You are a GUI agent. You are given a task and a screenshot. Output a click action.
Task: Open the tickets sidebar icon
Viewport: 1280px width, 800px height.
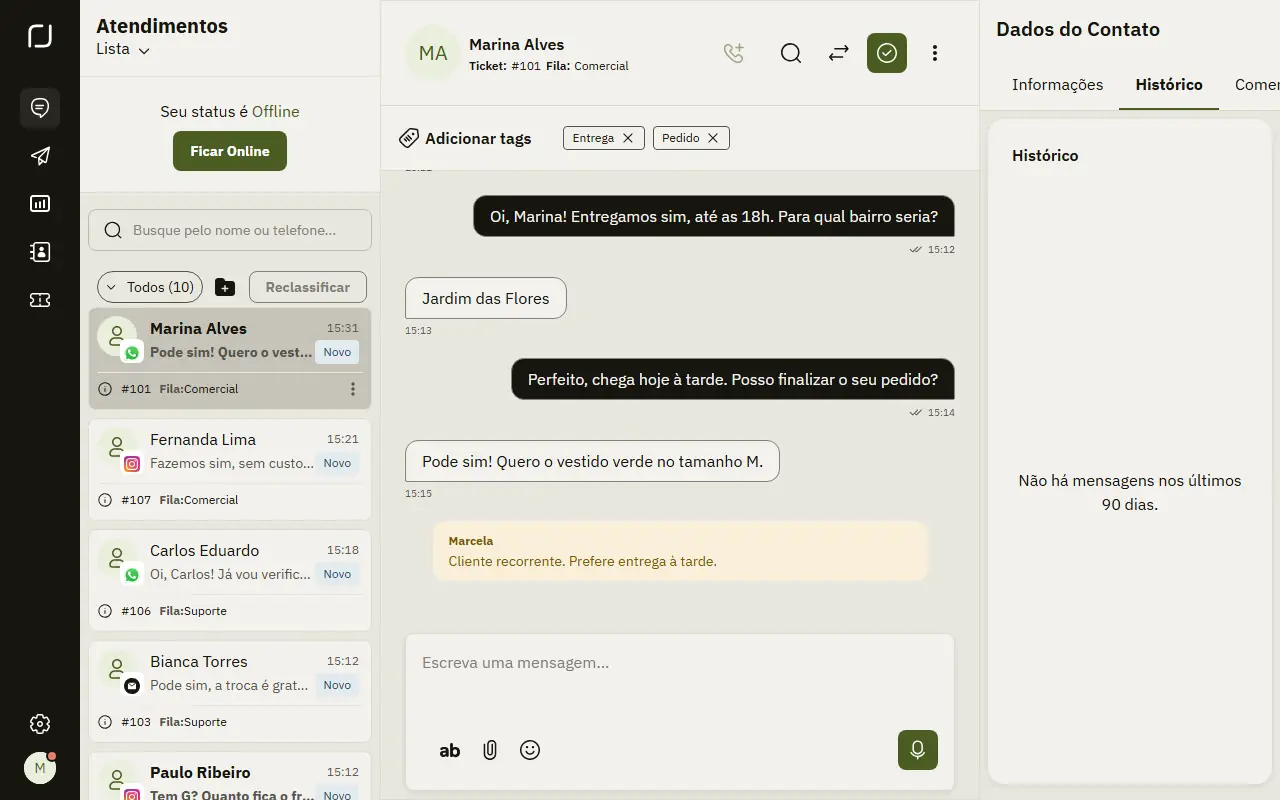click(40, 300)
